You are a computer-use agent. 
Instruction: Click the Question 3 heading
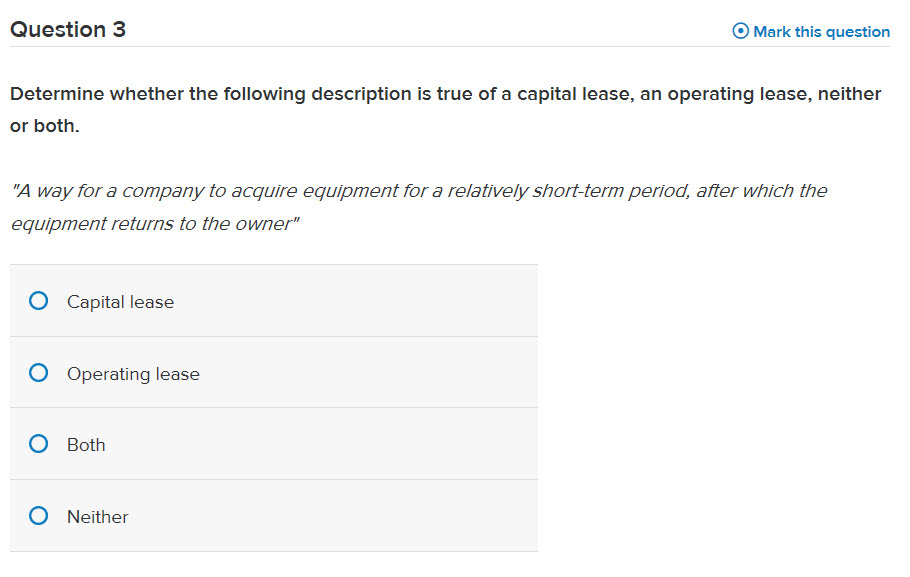pyautogui.click(x=68, y=29)
